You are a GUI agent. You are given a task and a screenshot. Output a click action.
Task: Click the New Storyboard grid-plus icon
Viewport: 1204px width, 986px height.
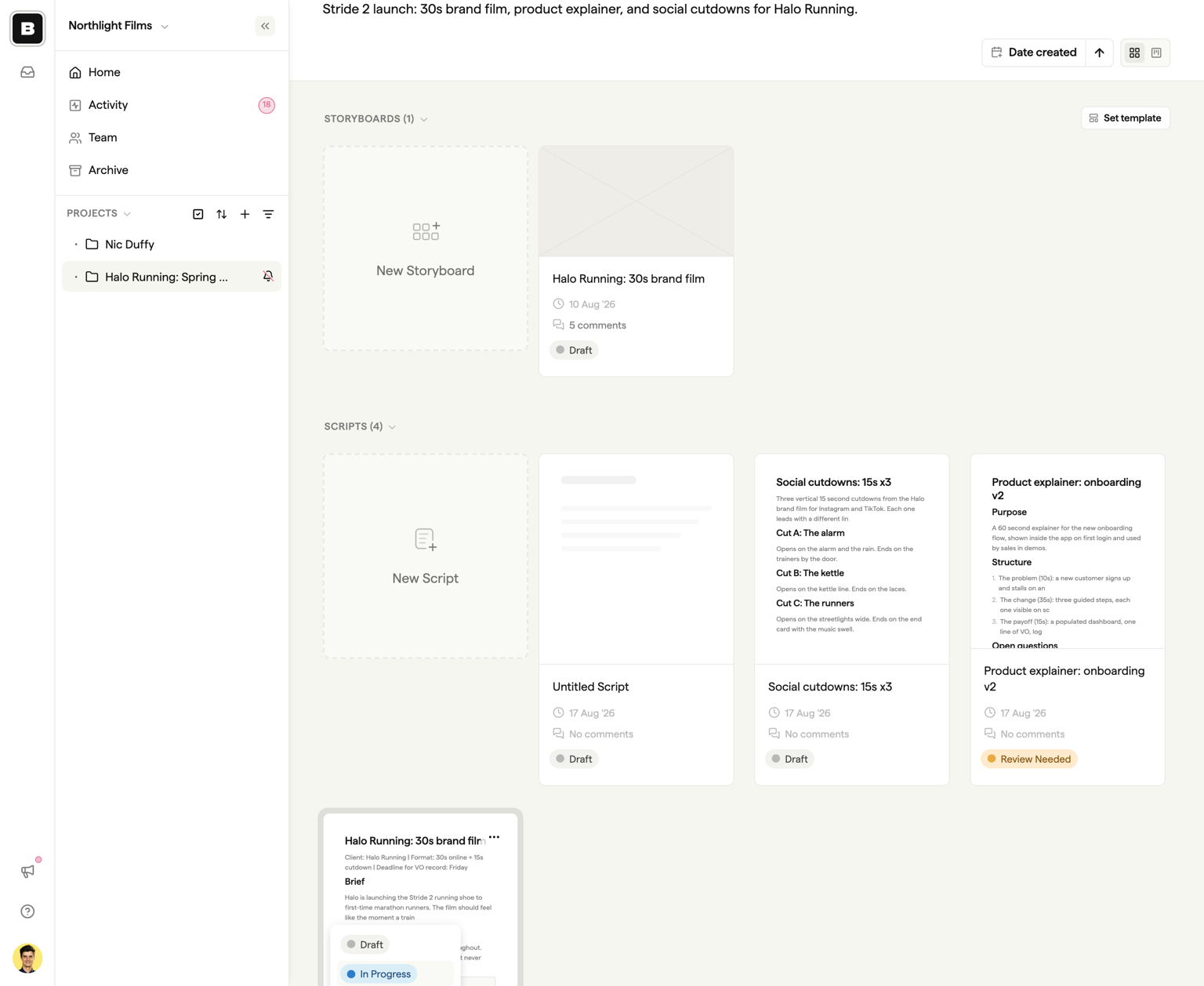click(x=426, y=231)
